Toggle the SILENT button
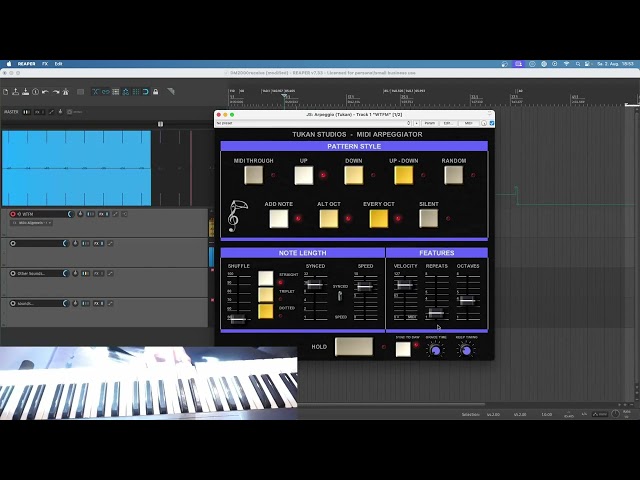The image size is (640, 480). [x=429, y=218]
